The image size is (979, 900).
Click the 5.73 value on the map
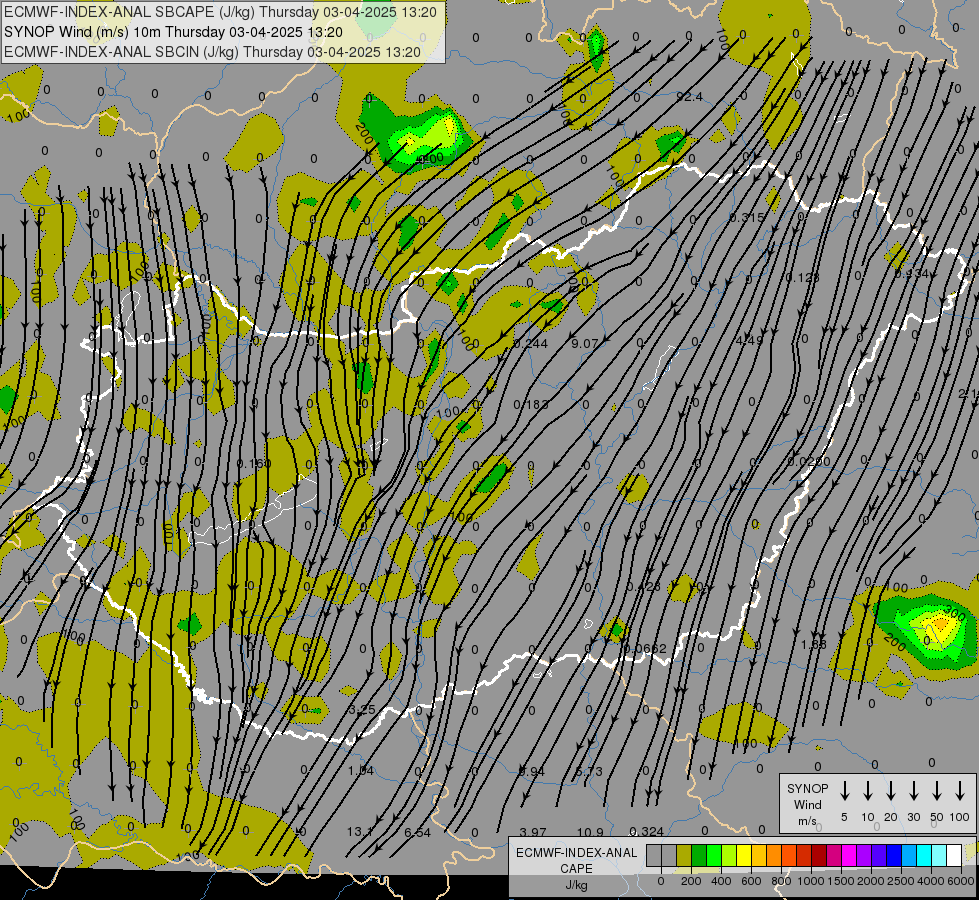coord(589,772)
